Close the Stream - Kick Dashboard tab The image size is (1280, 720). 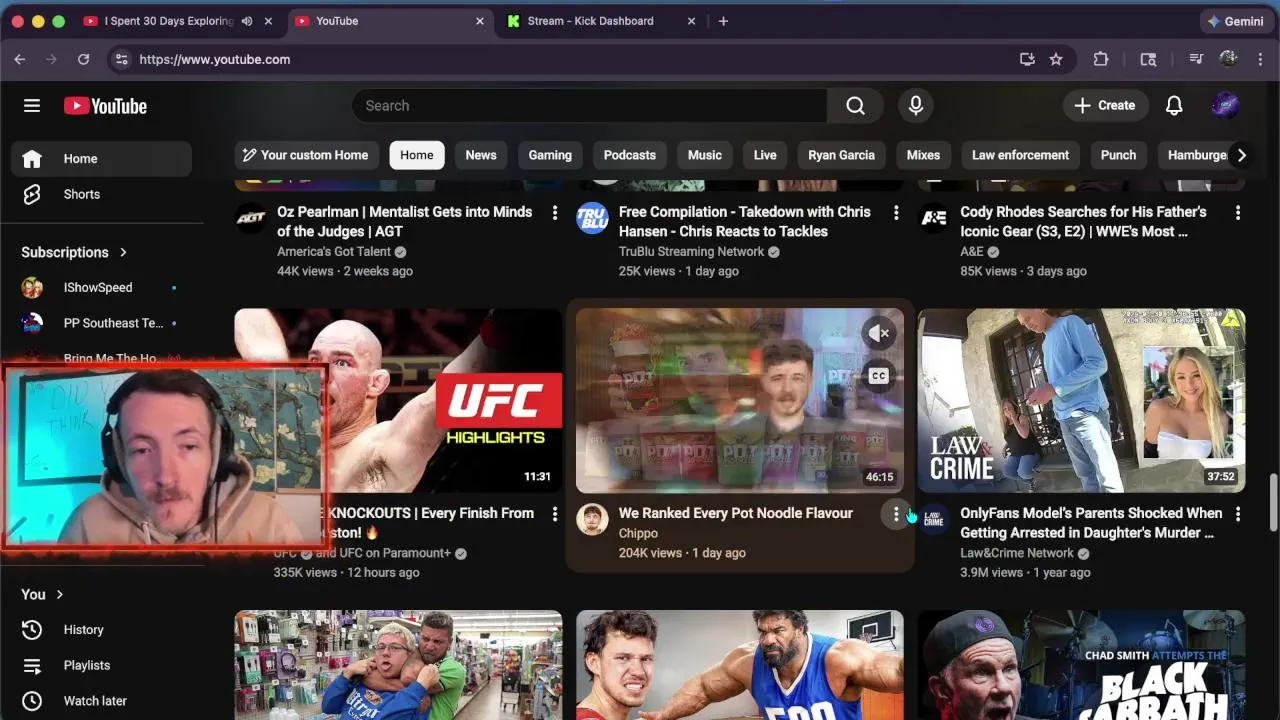(x=691, y=21)
